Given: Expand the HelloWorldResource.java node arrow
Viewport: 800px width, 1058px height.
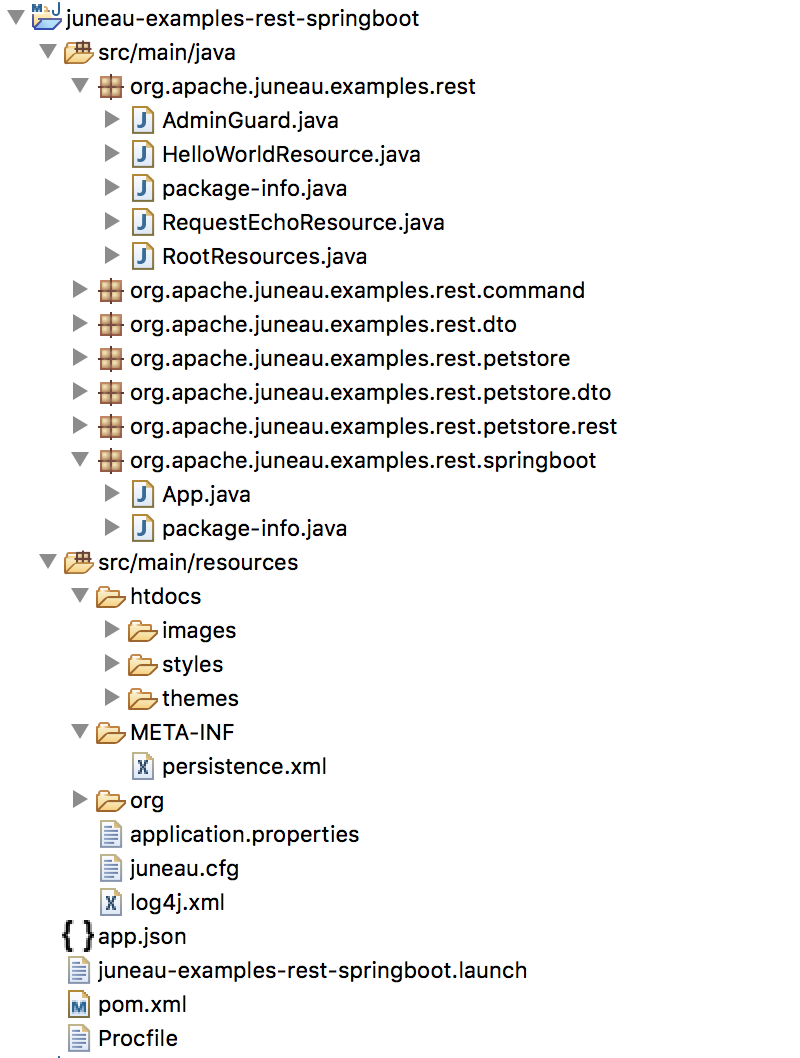Looking at the screenshot, I should (112, 154).
